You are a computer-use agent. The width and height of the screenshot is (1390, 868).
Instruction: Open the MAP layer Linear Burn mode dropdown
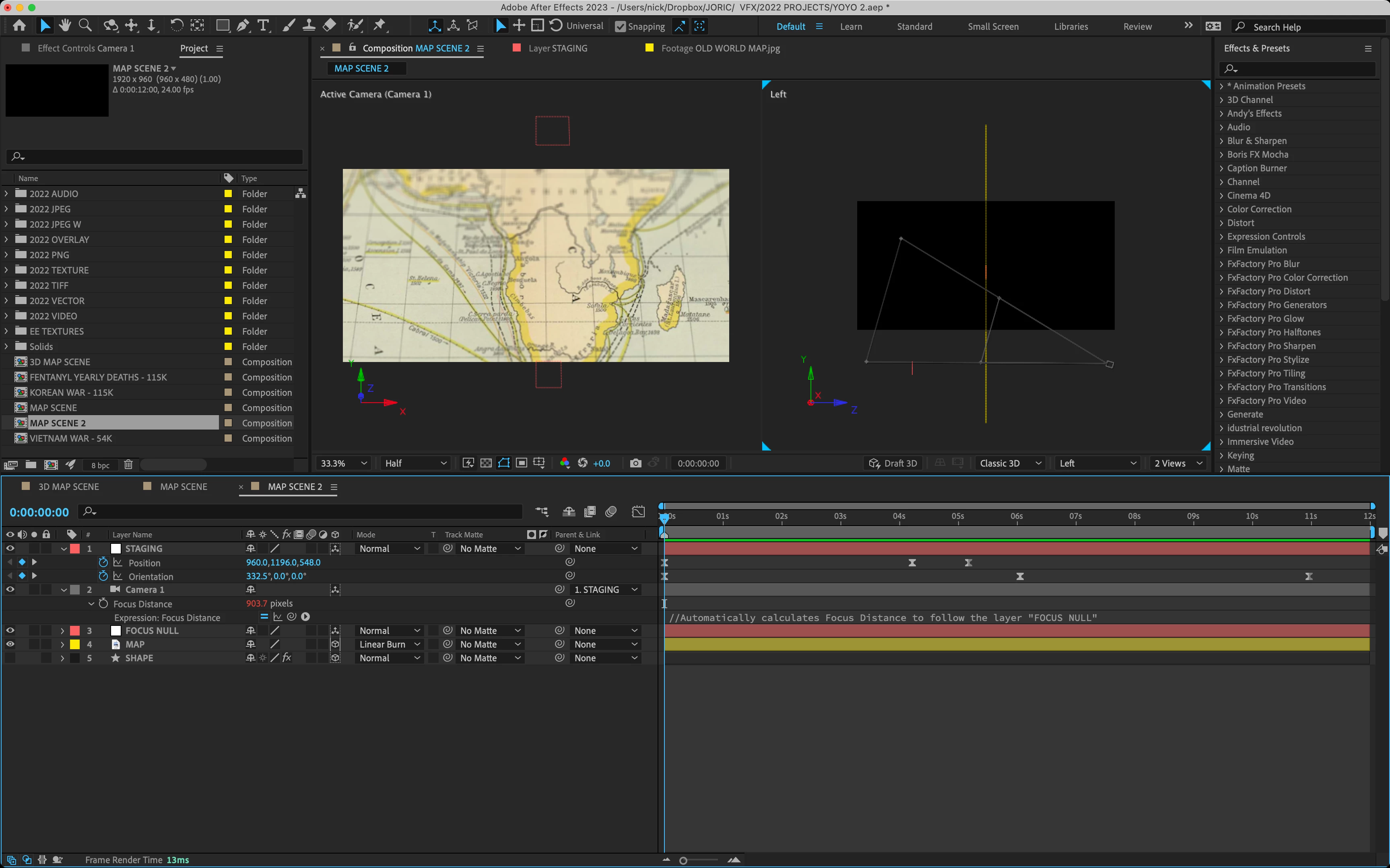(x=390, y=644)
